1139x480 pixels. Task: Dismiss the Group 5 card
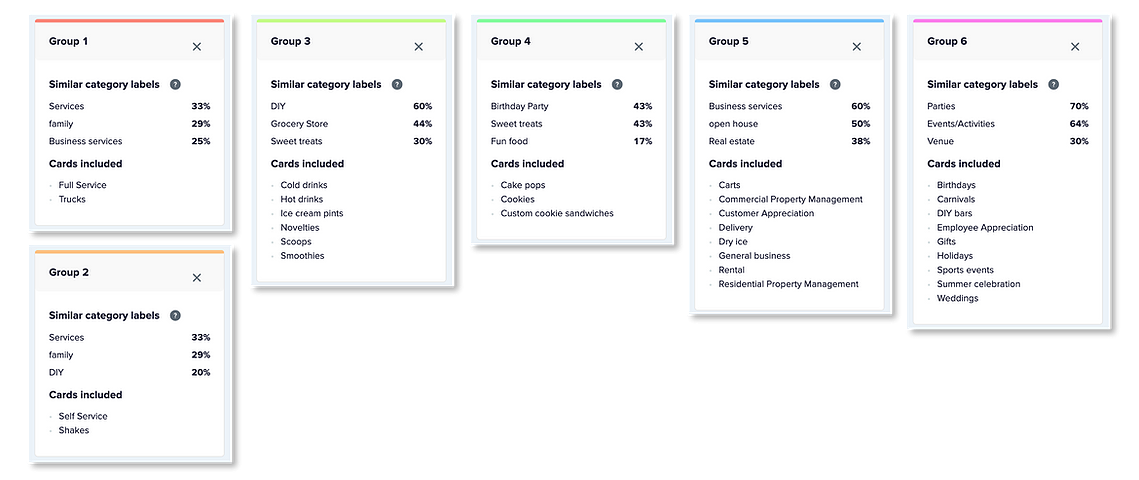(x=856, y=46)
